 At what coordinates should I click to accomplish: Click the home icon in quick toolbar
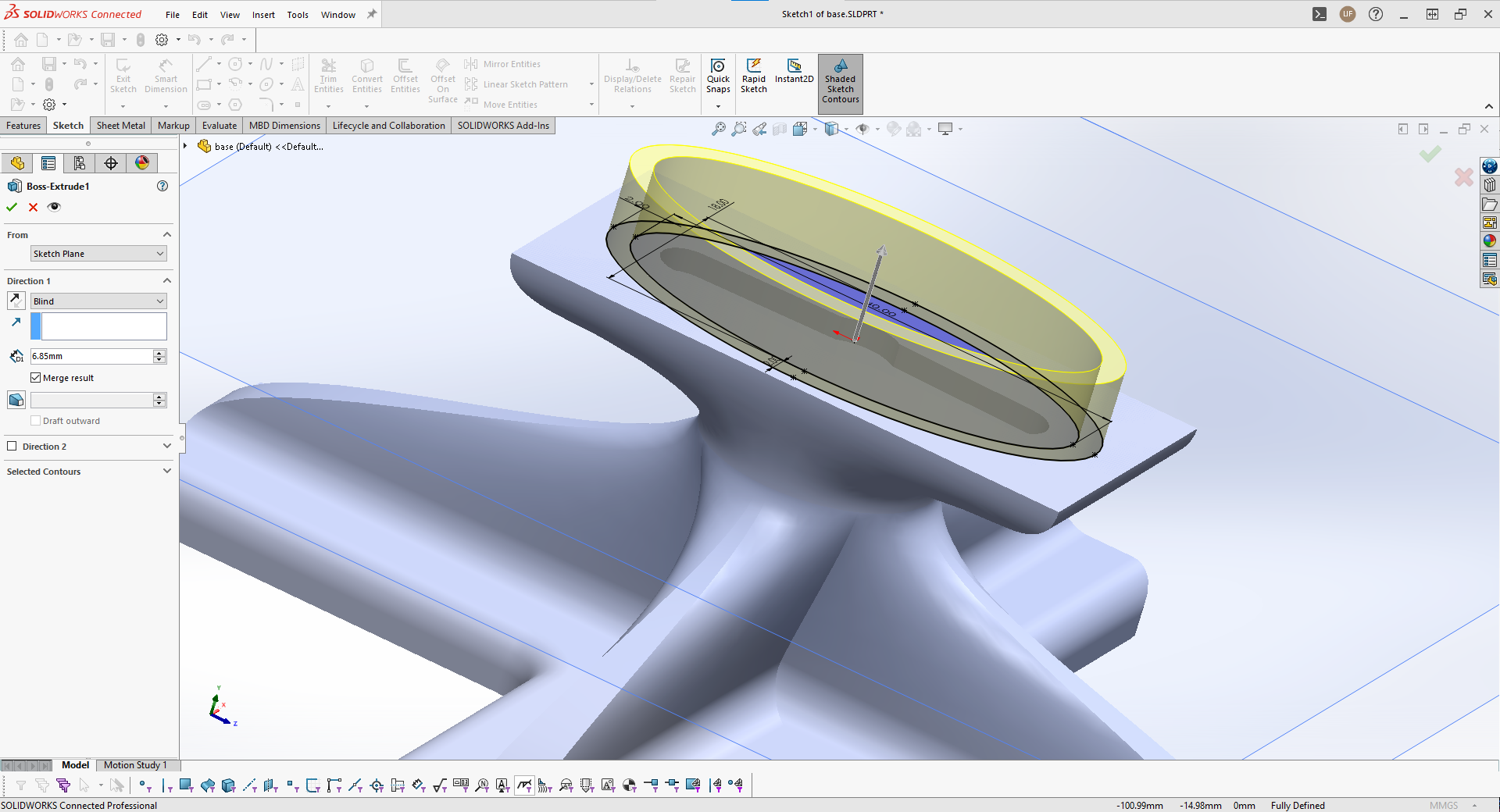tap(21, 40)
